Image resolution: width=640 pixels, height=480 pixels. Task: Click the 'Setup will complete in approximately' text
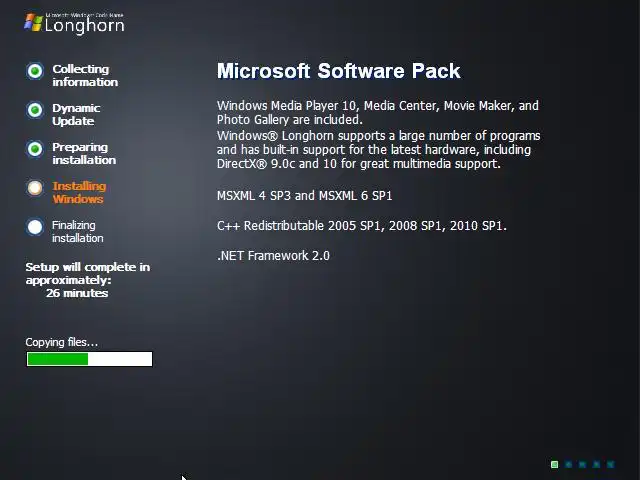pyautogui.click(x=87, y=273)
